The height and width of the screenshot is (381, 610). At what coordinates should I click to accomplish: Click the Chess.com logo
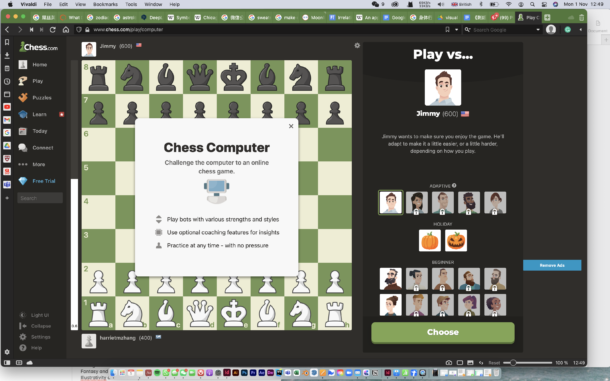click(39, 47)
